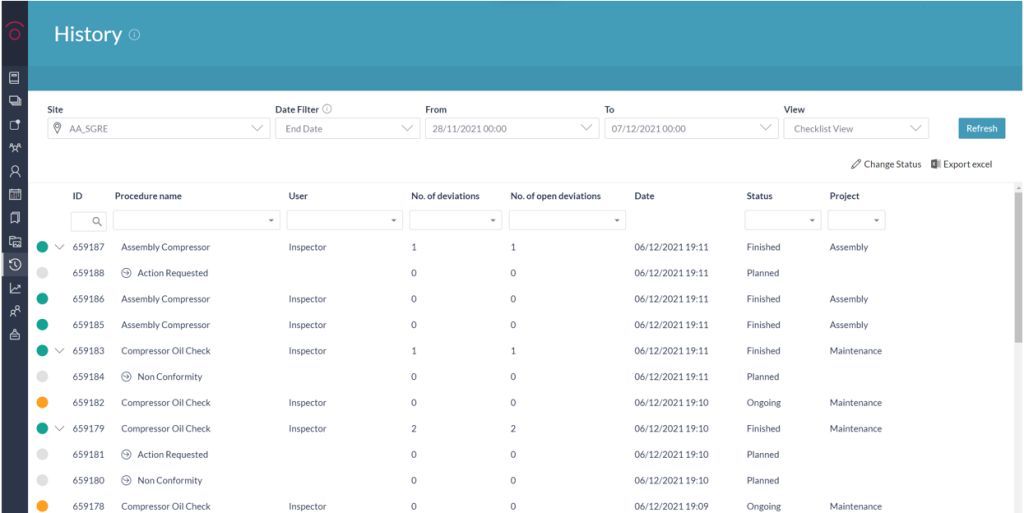Click the app logo in the sidebar

pos(14,31)
